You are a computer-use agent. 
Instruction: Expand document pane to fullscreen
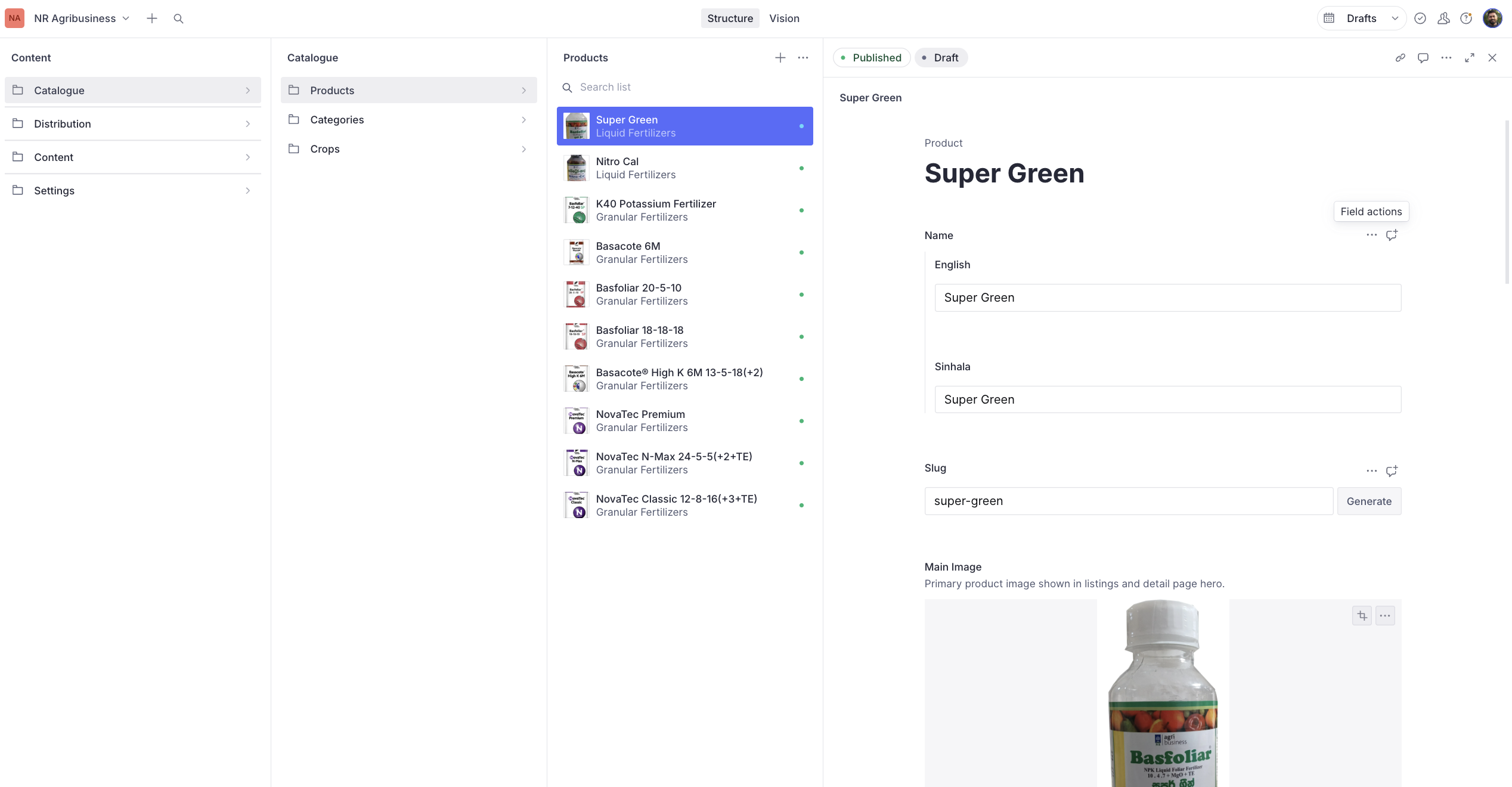[x=1470, y=58]
